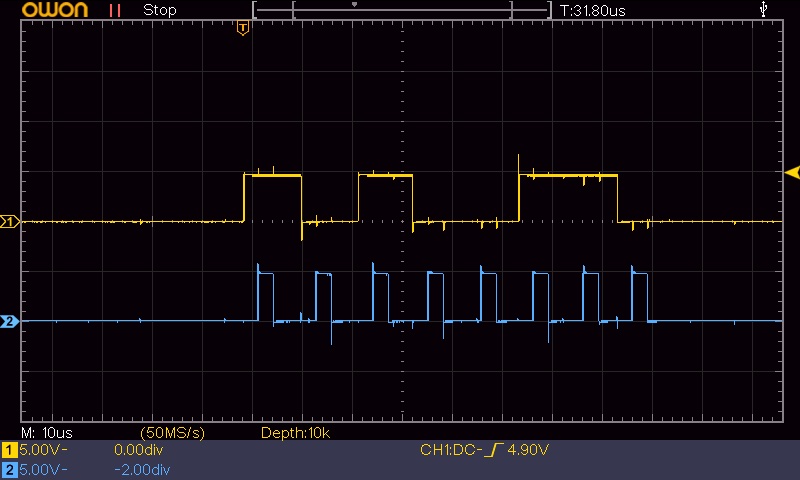The width and height of the screenshot is (800, 480).
Task: Click the T:31.80us horizontal trigger readout
Action: (592, 11)
